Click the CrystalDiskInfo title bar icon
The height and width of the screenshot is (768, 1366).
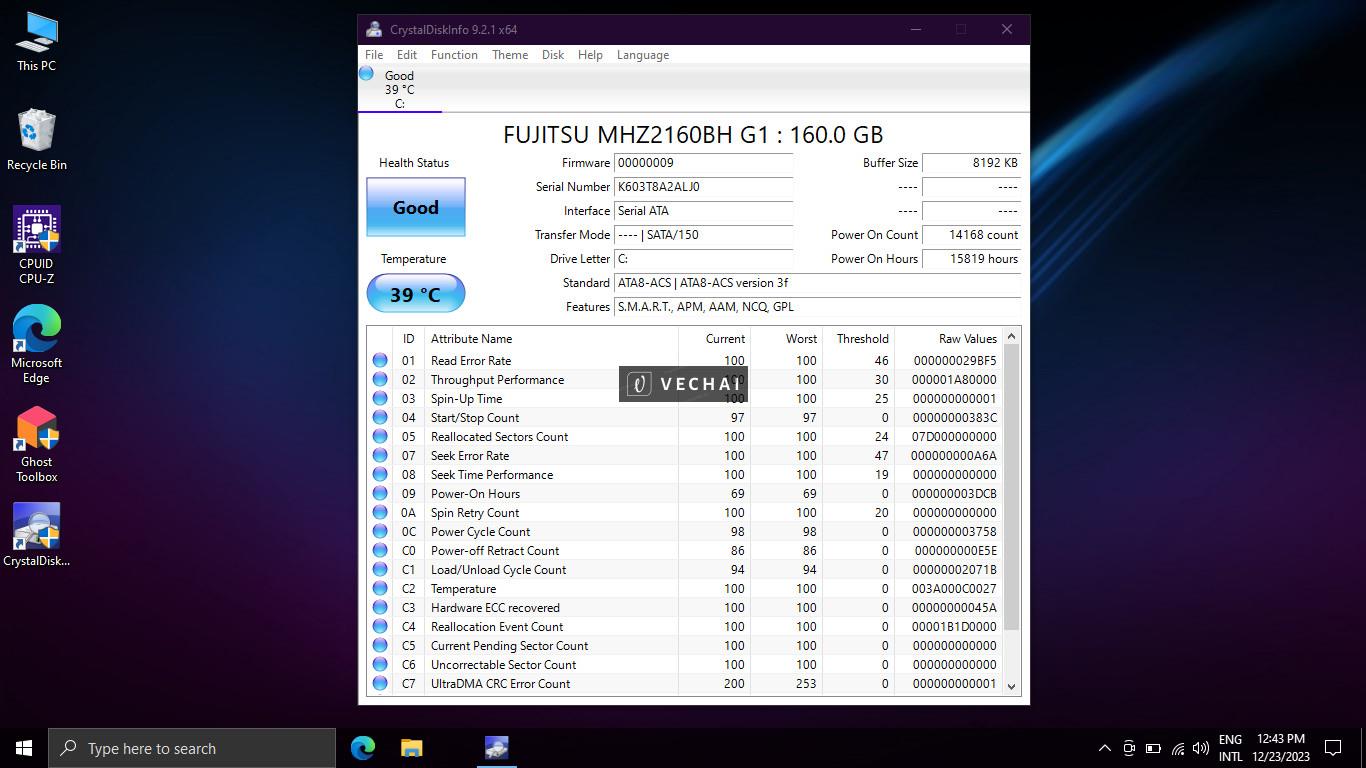point(374,29)
